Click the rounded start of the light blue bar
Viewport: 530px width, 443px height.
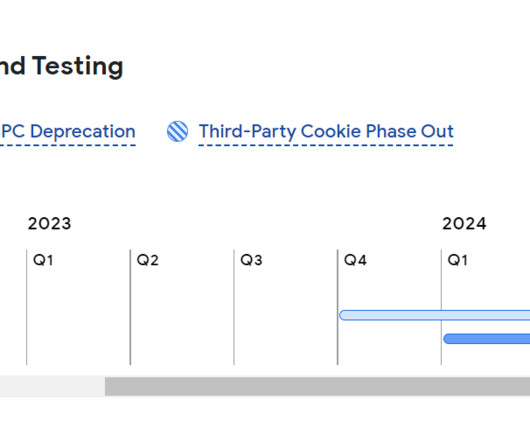click(344, 315)
